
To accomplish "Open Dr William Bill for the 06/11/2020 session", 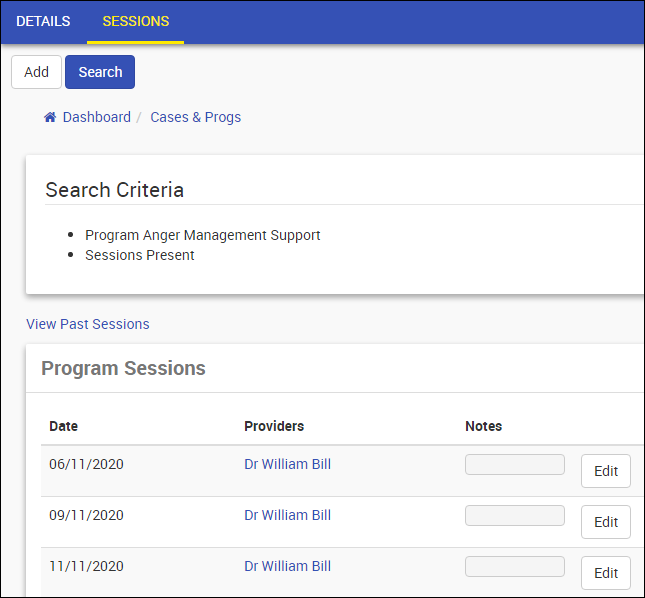I will [287, 464].
